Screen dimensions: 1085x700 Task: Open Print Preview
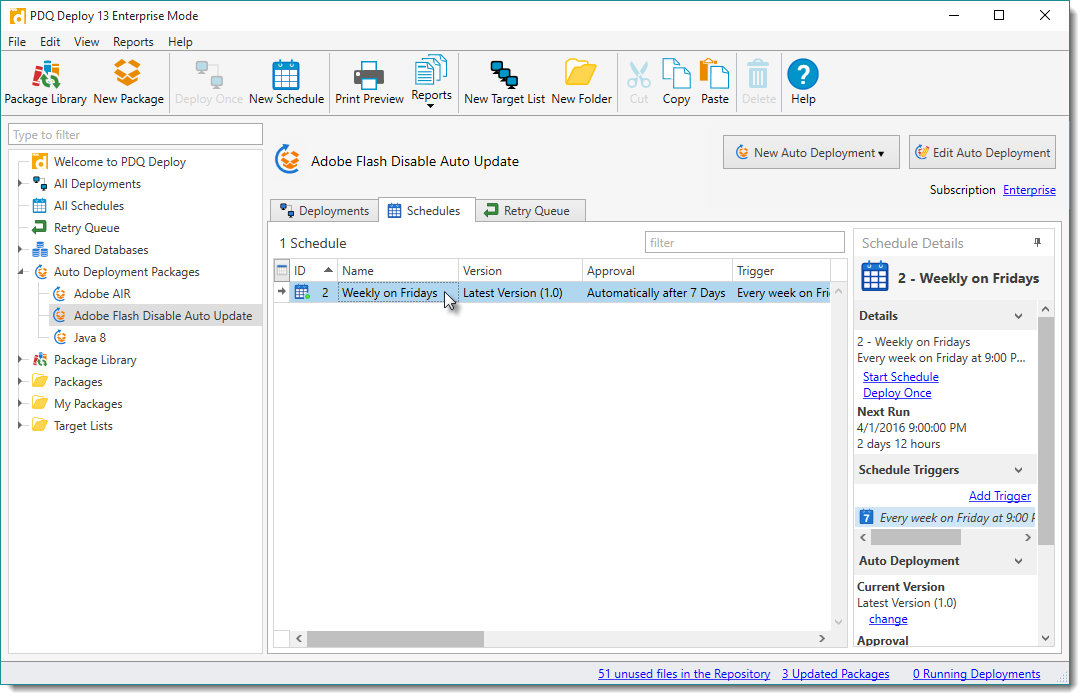click(x=369, y=82)
